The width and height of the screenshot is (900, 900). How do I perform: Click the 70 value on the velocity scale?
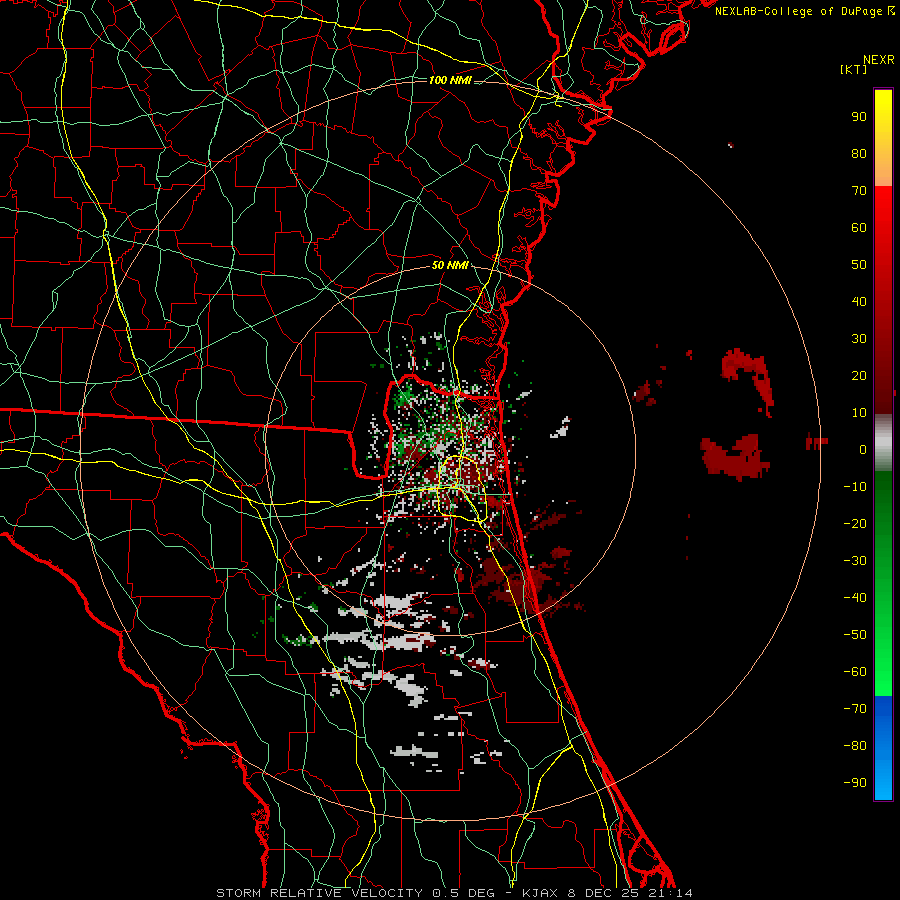(x=859, y=191)
